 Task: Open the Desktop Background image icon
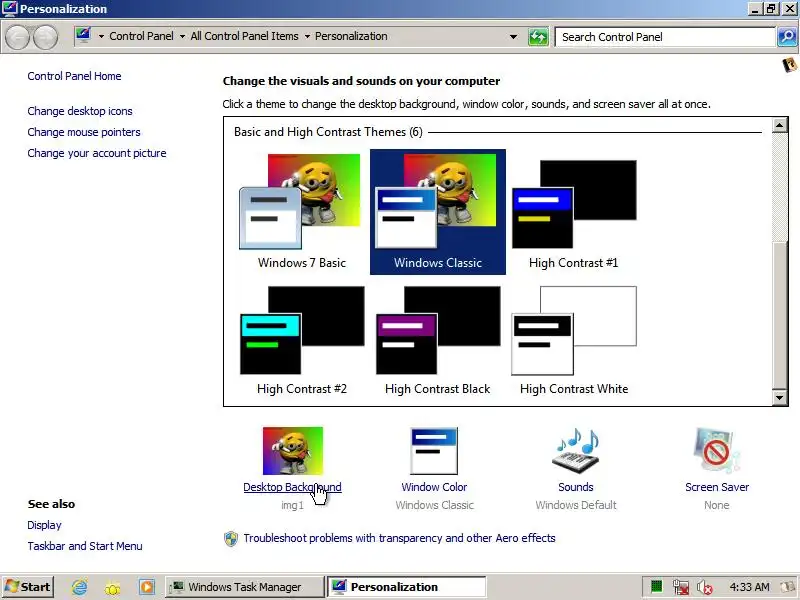point(293,451)
